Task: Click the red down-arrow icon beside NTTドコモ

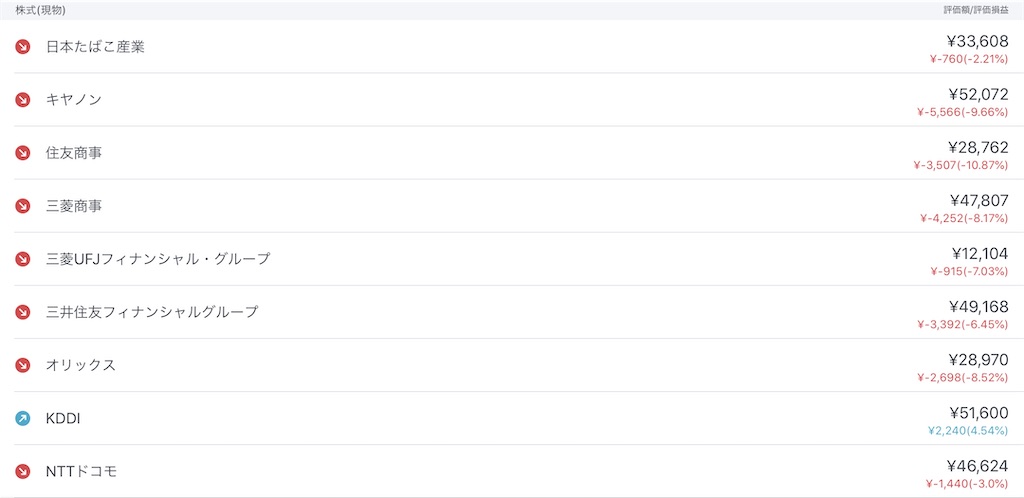Action: [23, 471]
